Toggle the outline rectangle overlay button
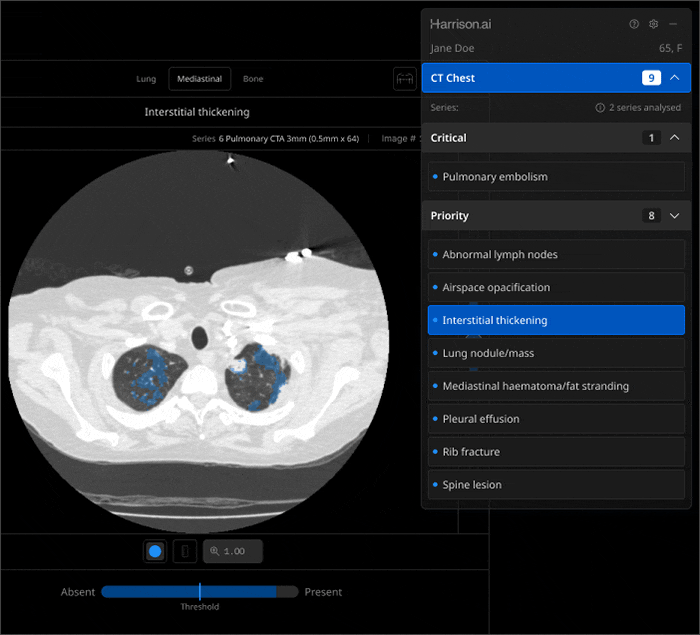 (x=184, y=551)
